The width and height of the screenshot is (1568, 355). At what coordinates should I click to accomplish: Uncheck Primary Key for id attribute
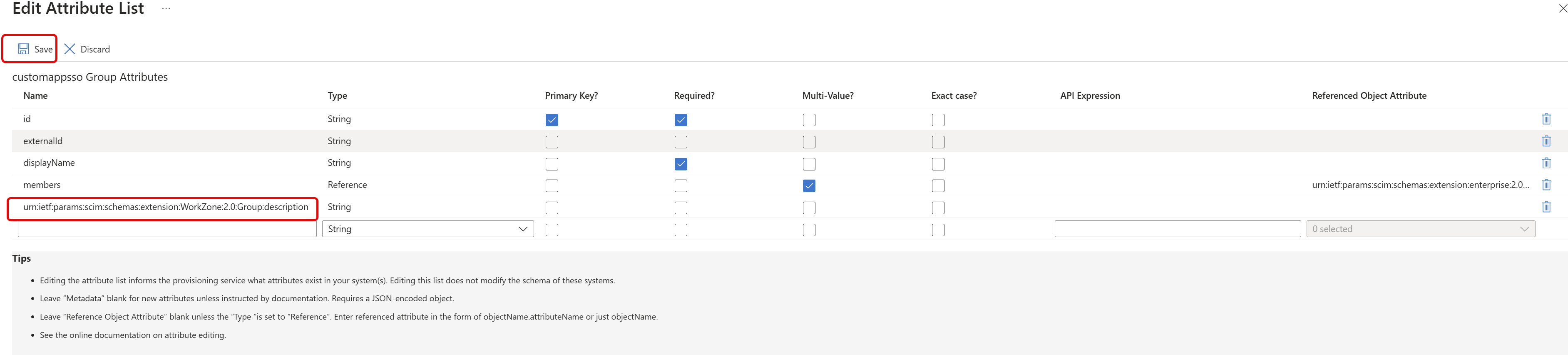tap(552, 120)
